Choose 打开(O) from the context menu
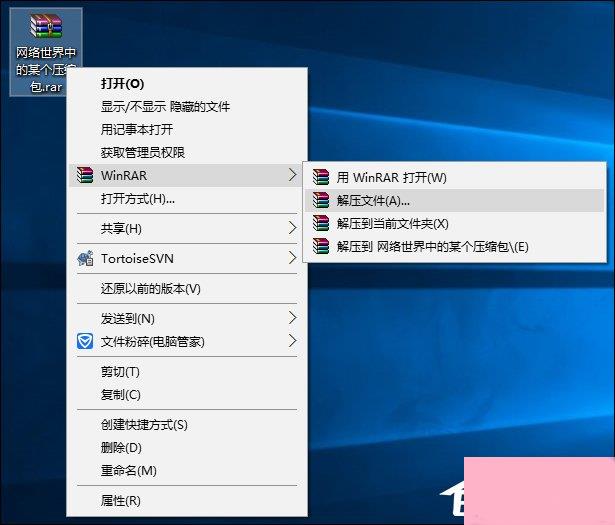 click(x=187, y=84)
